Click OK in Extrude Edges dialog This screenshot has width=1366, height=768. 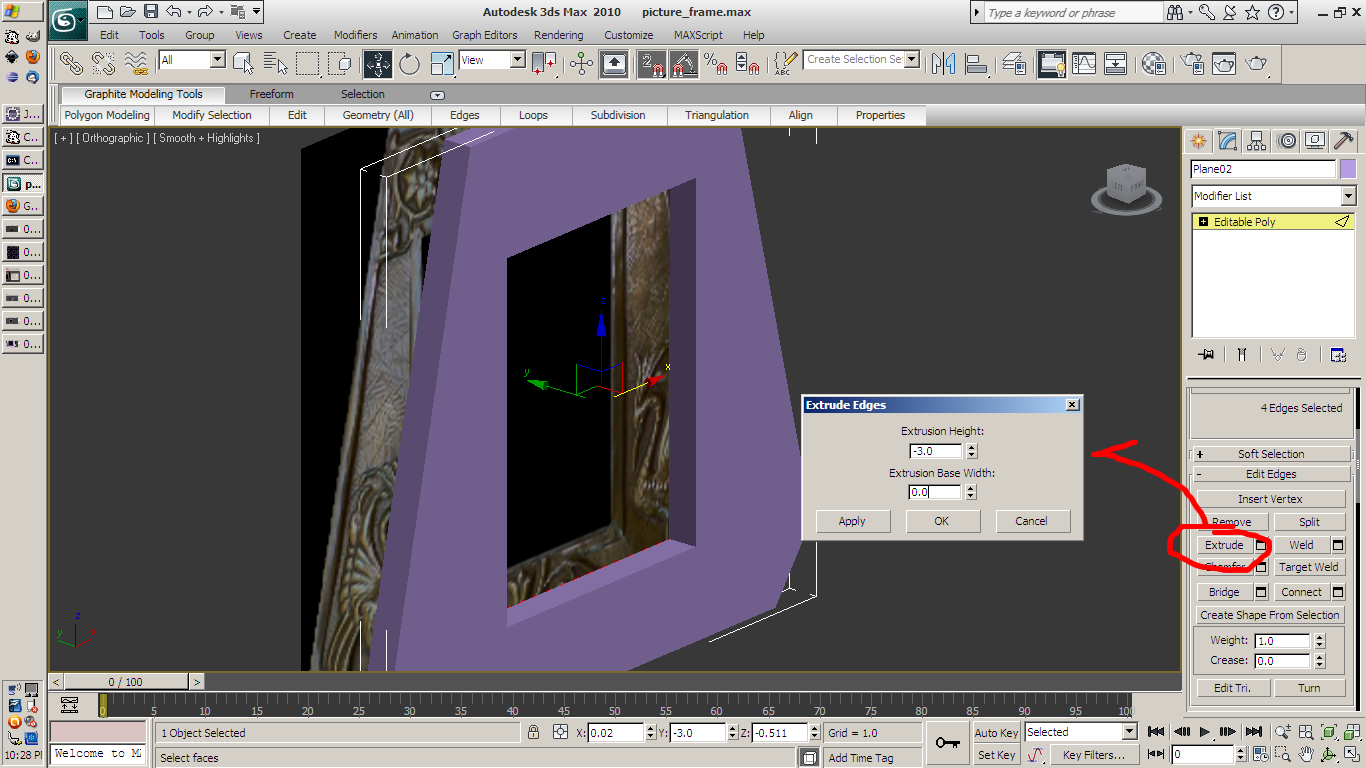point(941,521)
